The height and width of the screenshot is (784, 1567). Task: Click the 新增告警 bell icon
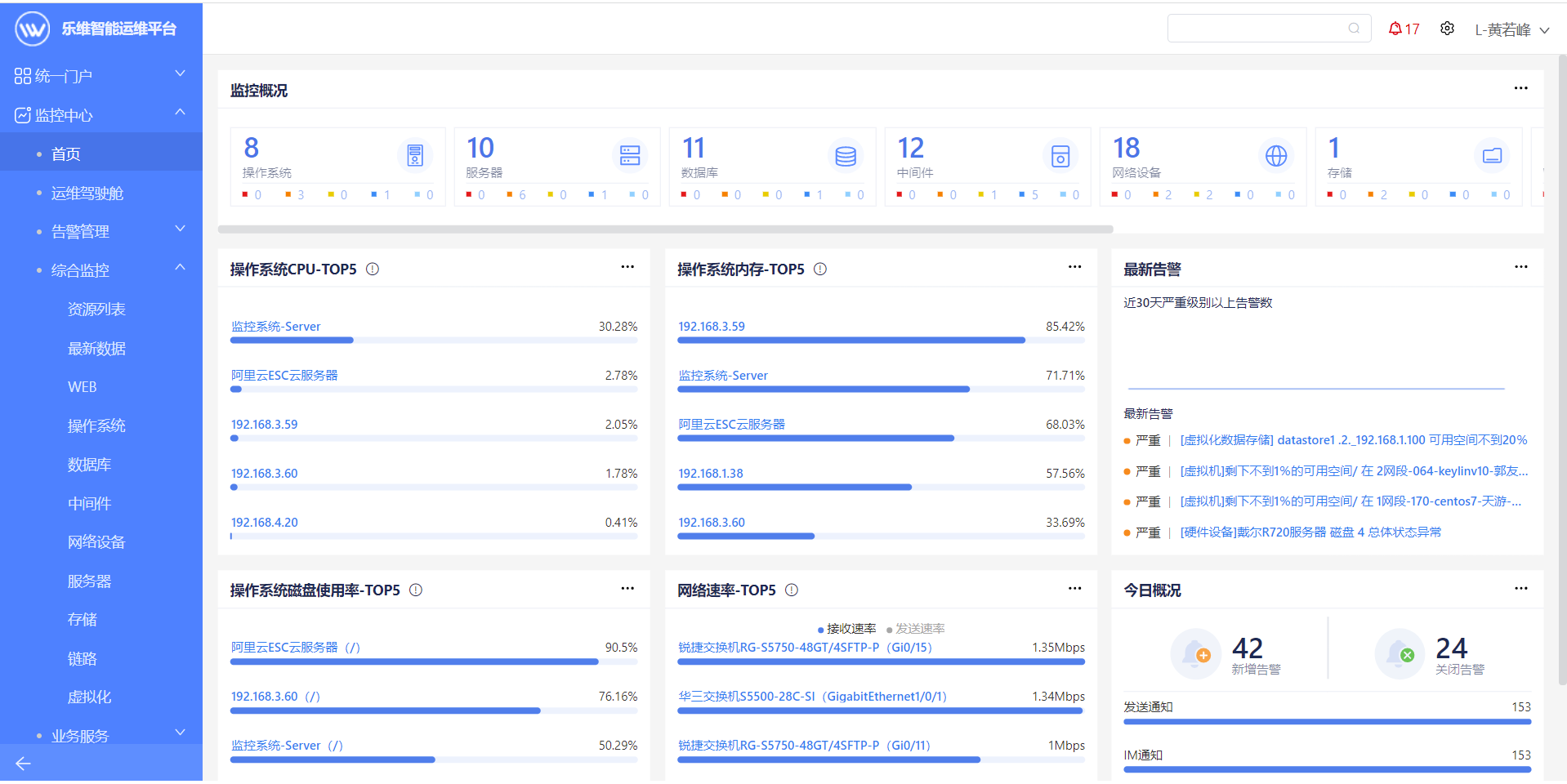(1196, 653)
